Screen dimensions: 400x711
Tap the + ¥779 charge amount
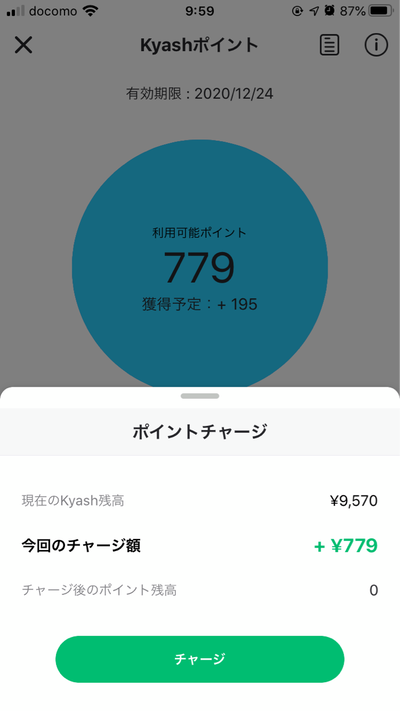point(346,545)
